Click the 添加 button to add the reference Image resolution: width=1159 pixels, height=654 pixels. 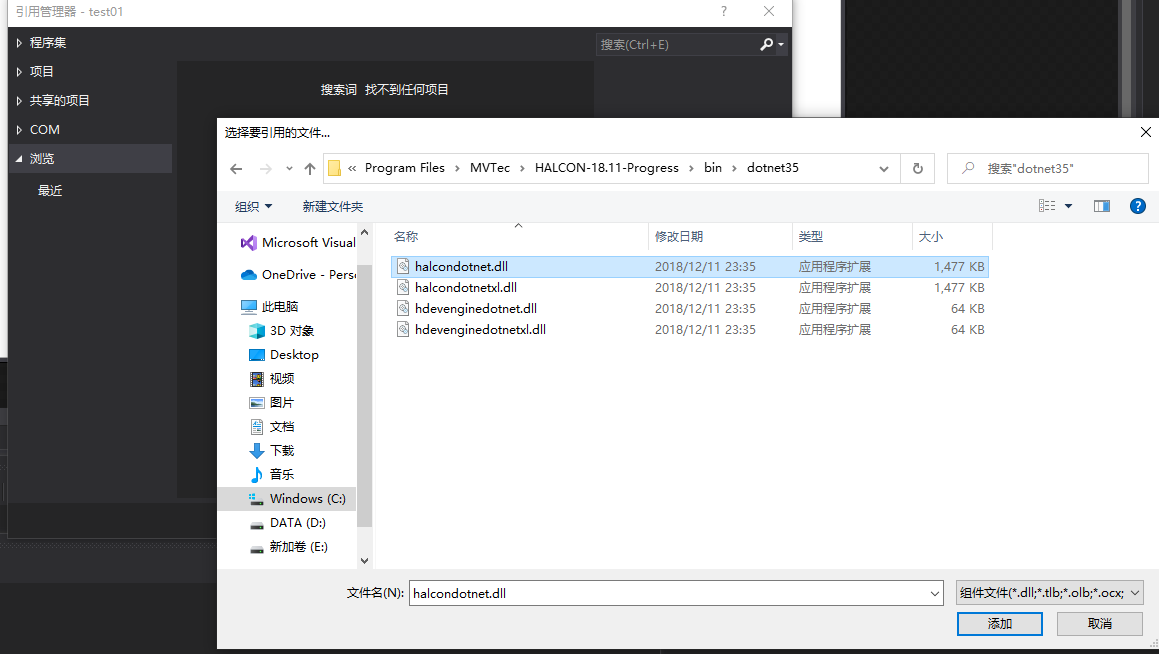(999, 623)
